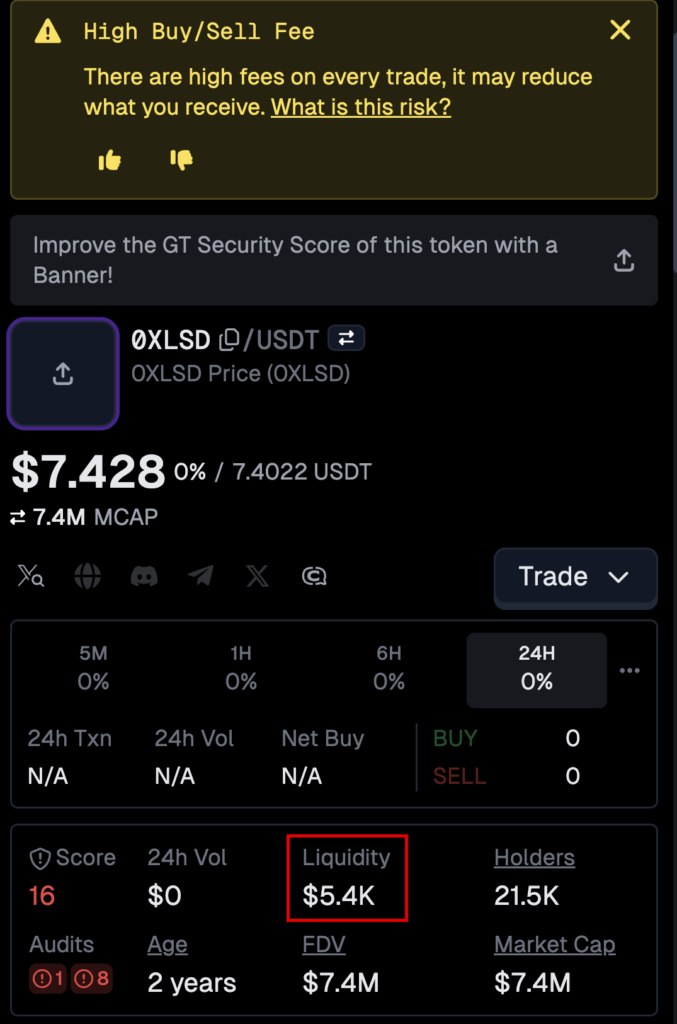Swap the 0XLSD/USDT pair order
This screenshot has height=1024, width=677.
pos(346,338)
